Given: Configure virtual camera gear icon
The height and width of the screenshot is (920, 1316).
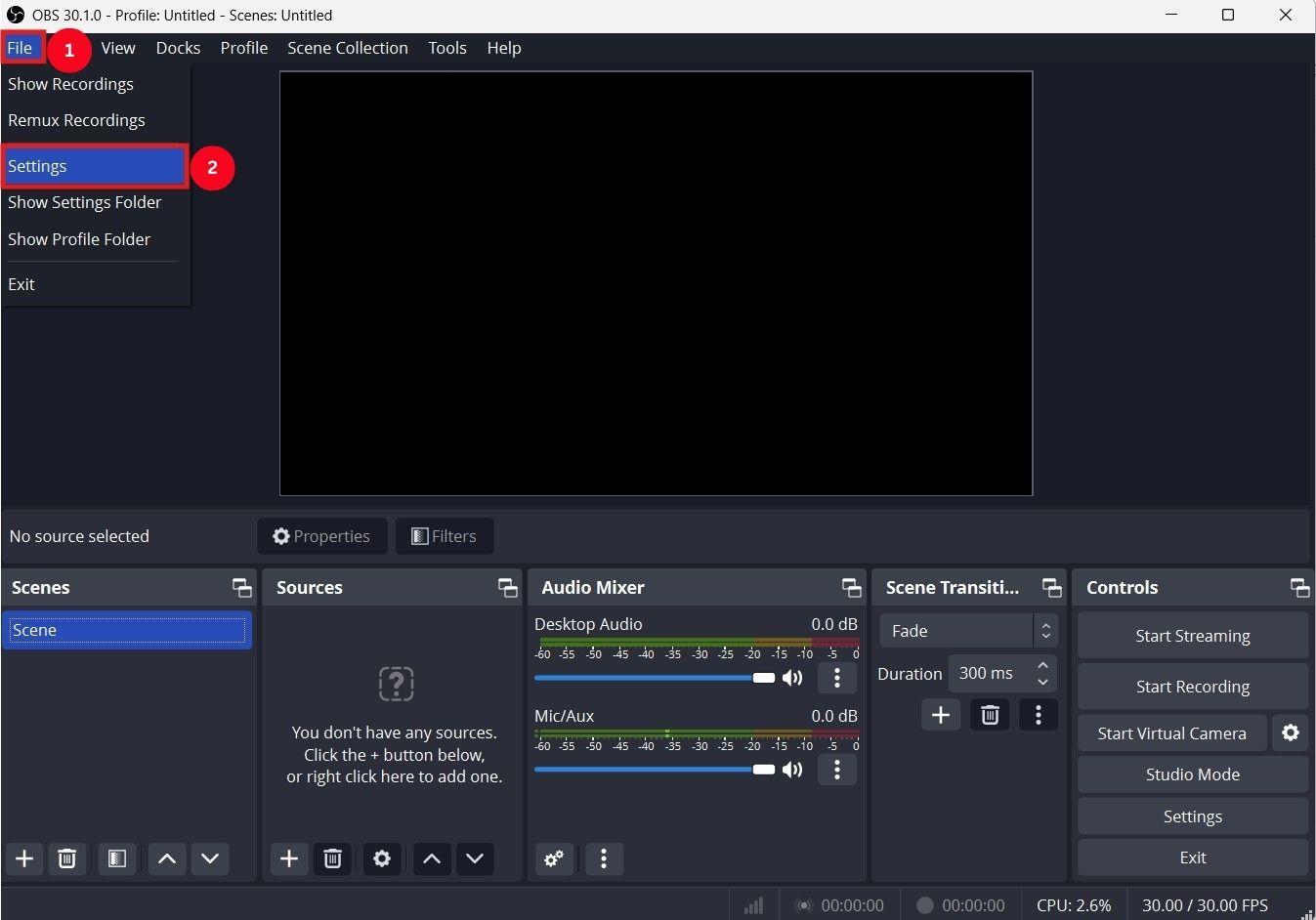Looking at the screenshot, I should click(x=1291, y=732).
